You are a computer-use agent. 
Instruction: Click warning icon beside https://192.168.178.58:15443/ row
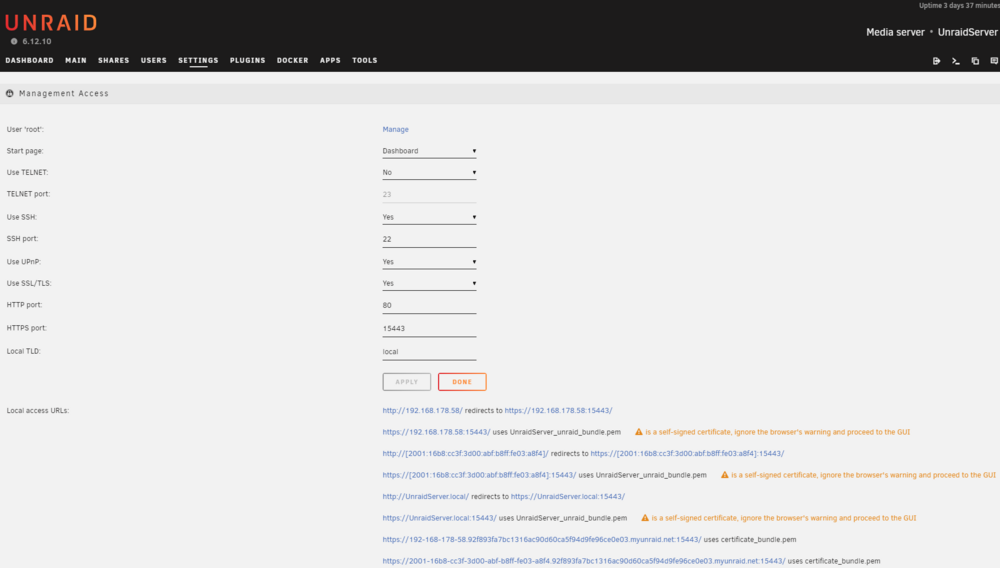tap(638, 432)
